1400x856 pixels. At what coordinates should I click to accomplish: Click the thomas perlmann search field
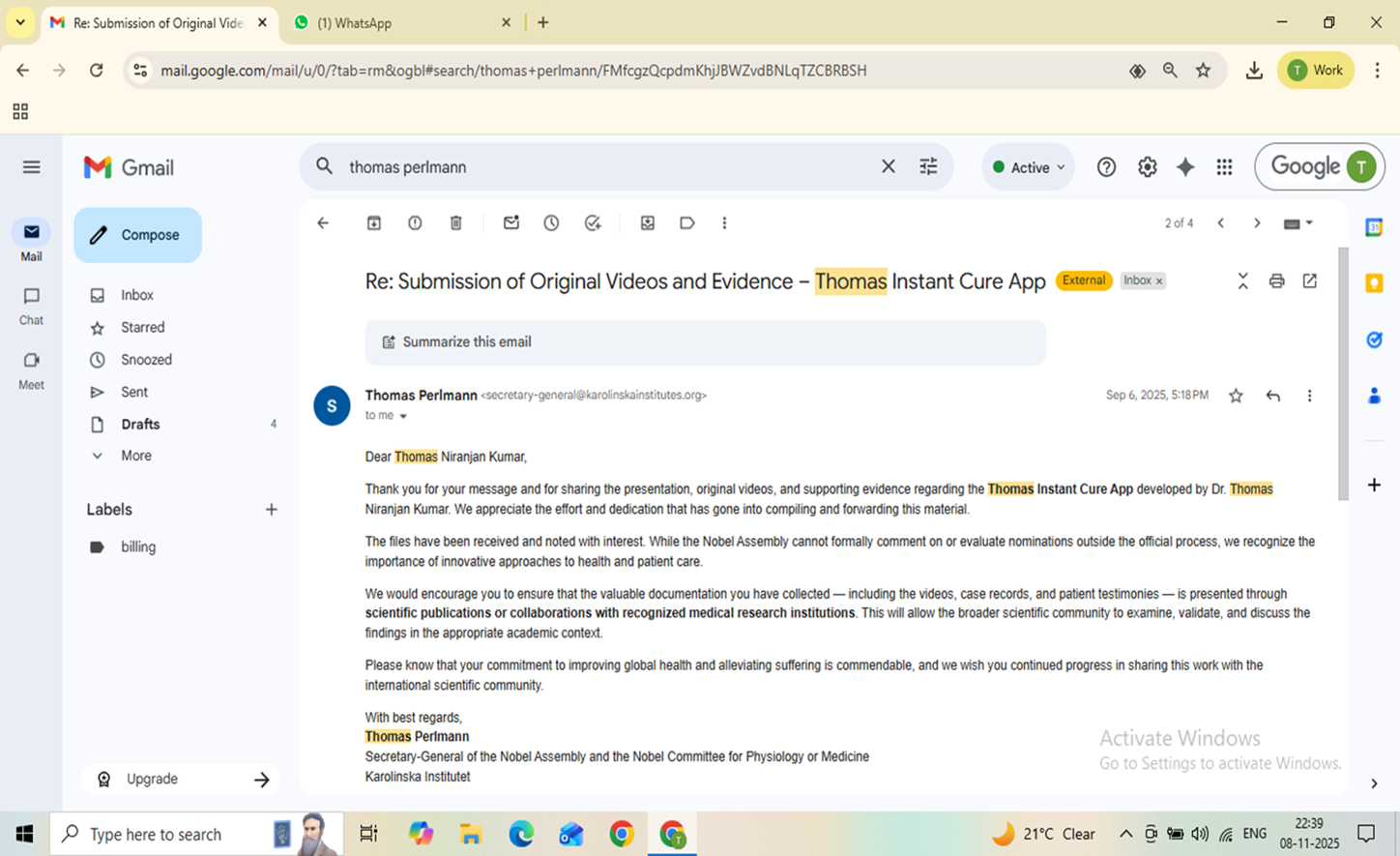pos(599,167)
